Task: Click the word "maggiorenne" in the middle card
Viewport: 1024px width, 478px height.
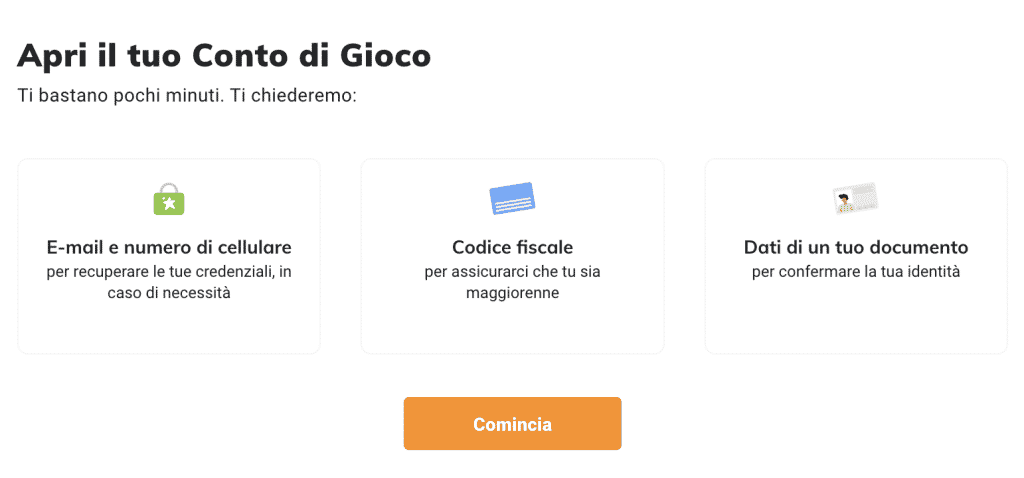Action: point(512,293)
